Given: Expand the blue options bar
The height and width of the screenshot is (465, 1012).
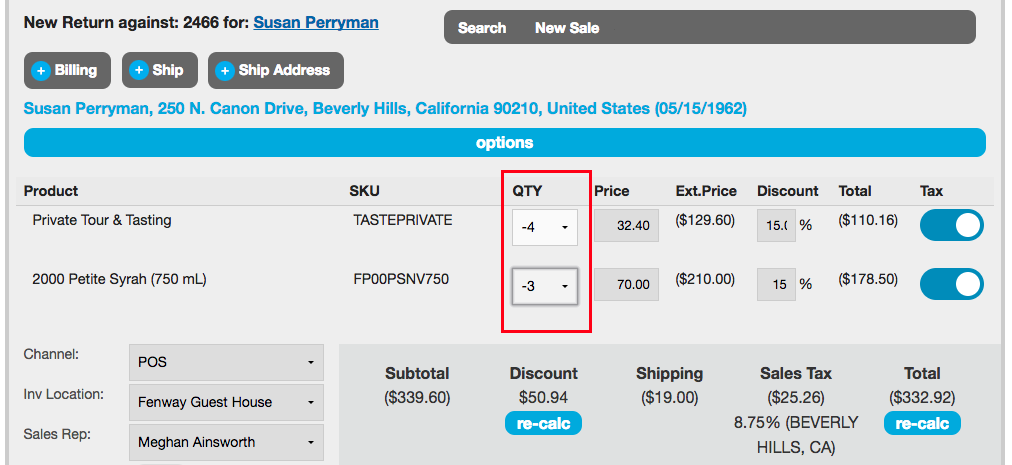Looking at the screenshot, I should pos(505,143).
